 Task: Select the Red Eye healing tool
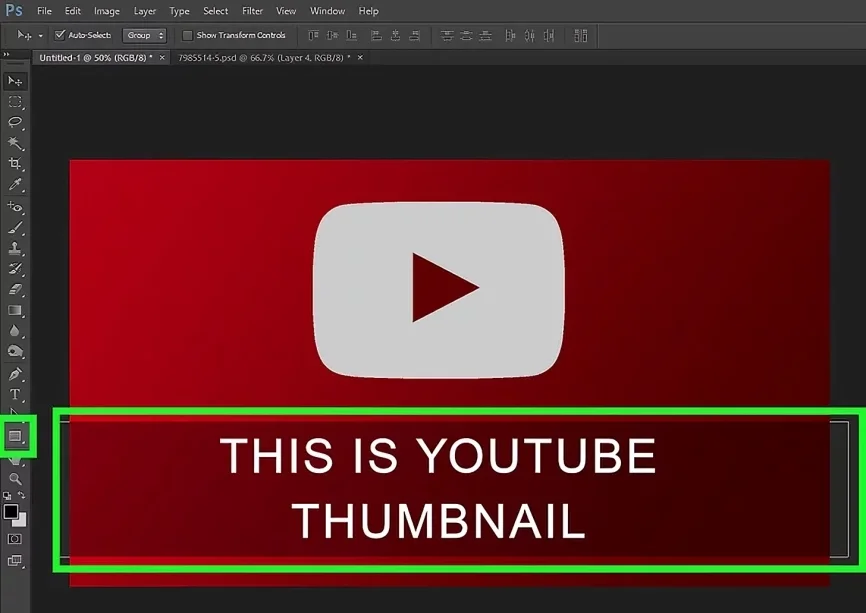pos(15,207)
